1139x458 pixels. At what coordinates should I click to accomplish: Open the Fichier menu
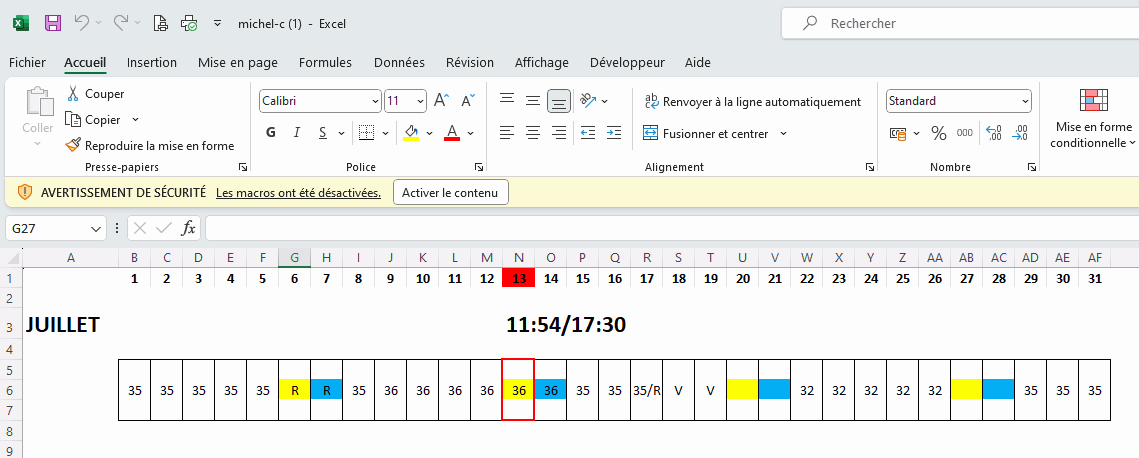pyautogui.click(x=27, y=62)
